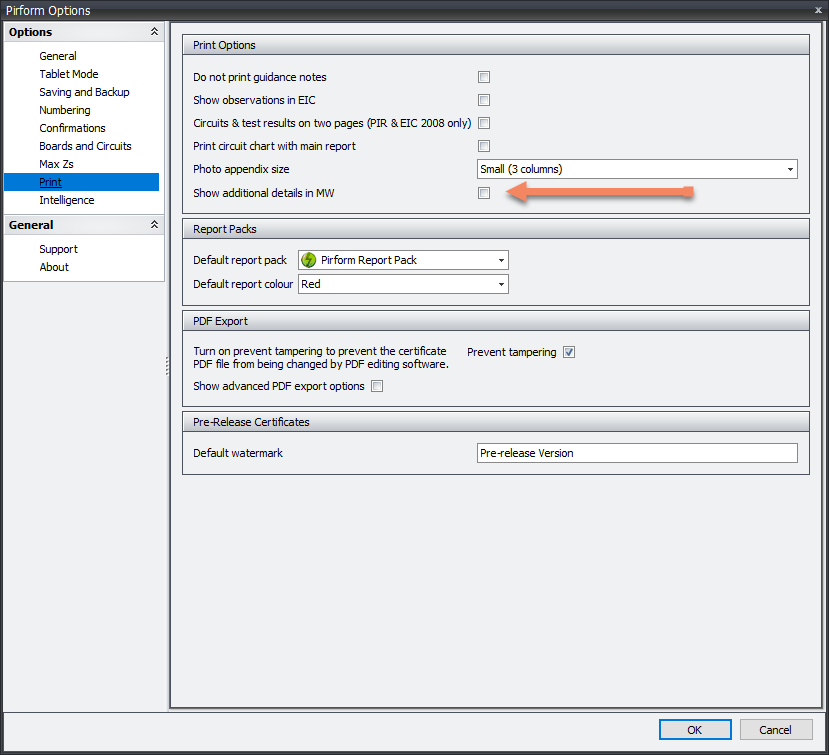This screenshot has width=829, height=755.
Task: Collapse the General section chevron
Action: coord(154,225)
